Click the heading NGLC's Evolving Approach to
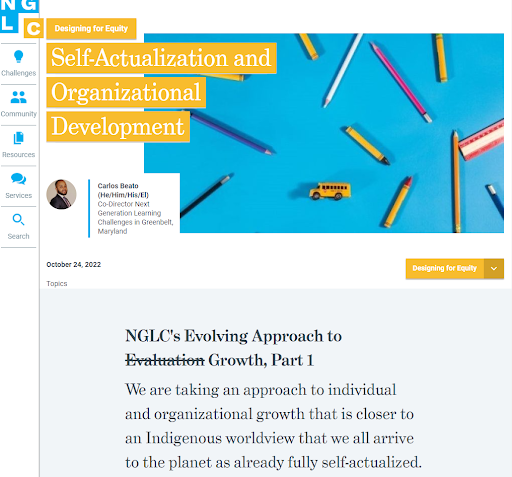The image size is (512, 477). click(x=233, y=336)
